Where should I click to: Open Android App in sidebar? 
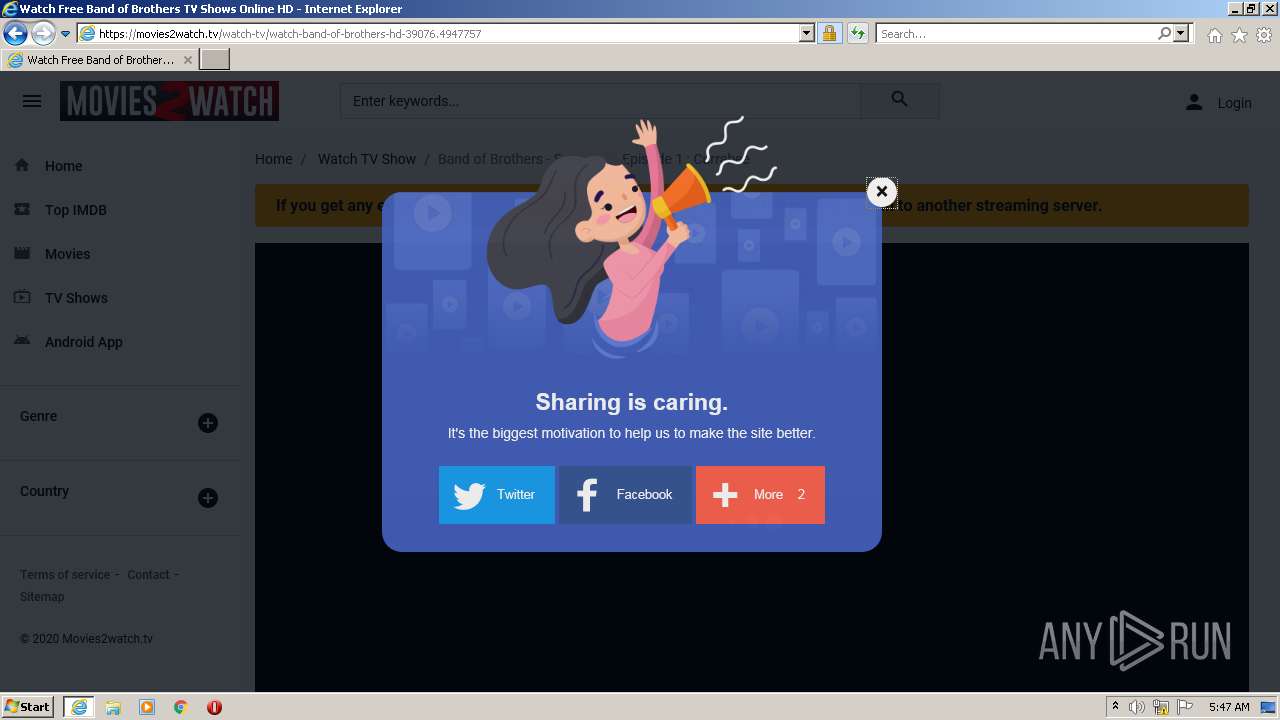(83, 342)
